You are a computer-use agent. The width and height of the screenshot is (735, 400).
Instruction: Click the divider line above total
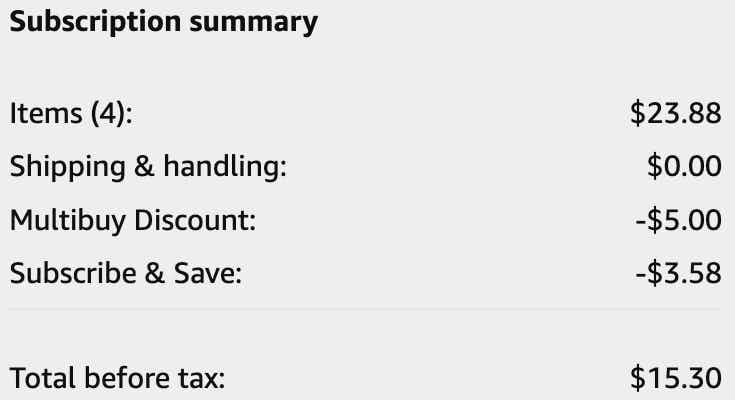tap(364, 309)
